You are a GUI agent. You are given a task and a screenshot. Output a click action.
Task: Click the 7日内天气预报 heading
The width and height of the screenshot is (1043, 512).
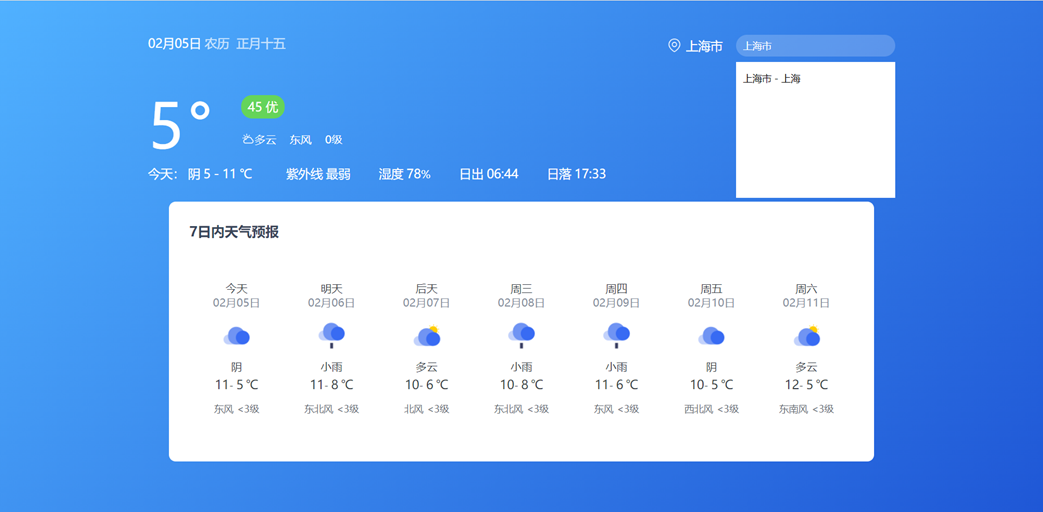[x=234, y=232]
